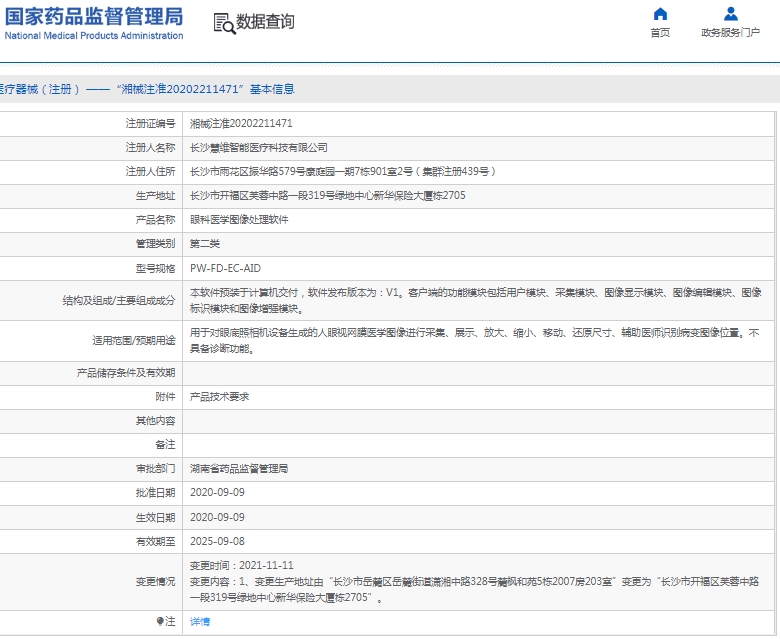This screenshot has height=639, width=780.
Task: Click the home (首页) house icon
Action: click(660, 13)
